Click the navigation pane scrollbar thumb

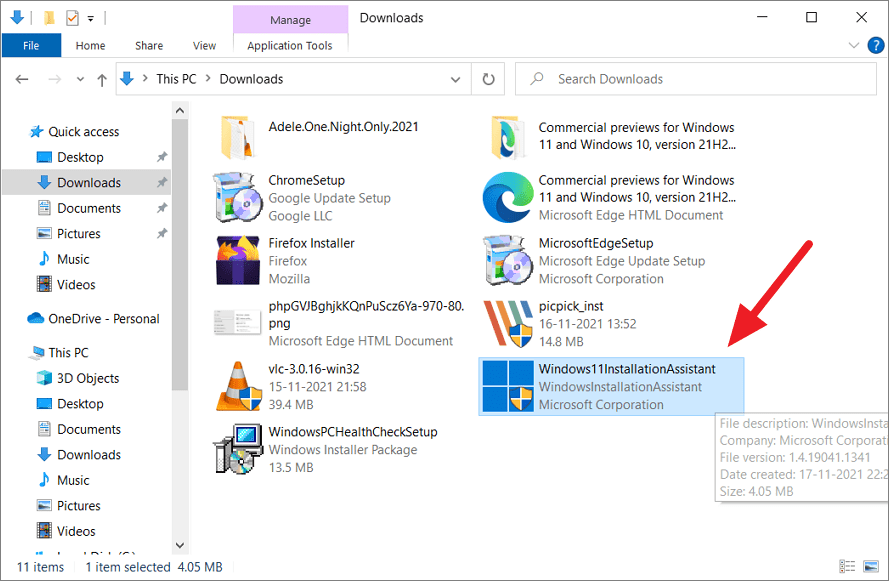pyautogui.click(x=180, y=255)
